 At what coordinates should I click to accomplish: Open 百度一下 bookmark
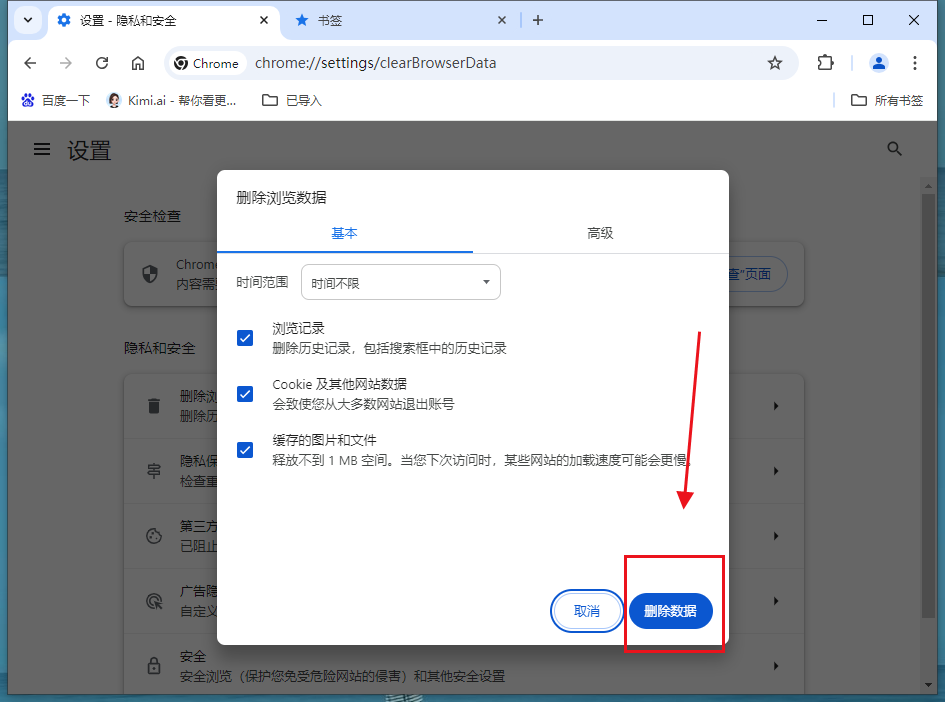[55, 101]
